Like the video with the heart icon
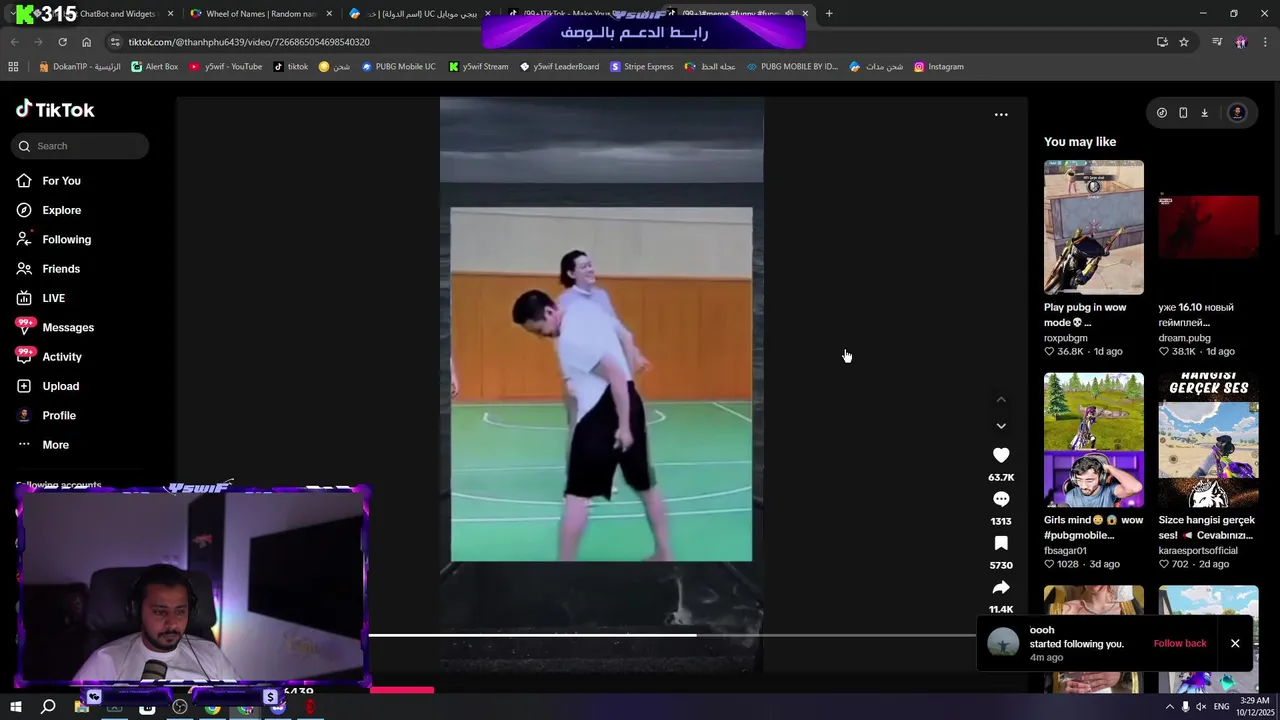Screen dimensions: 1280x720 [1001, 455]
